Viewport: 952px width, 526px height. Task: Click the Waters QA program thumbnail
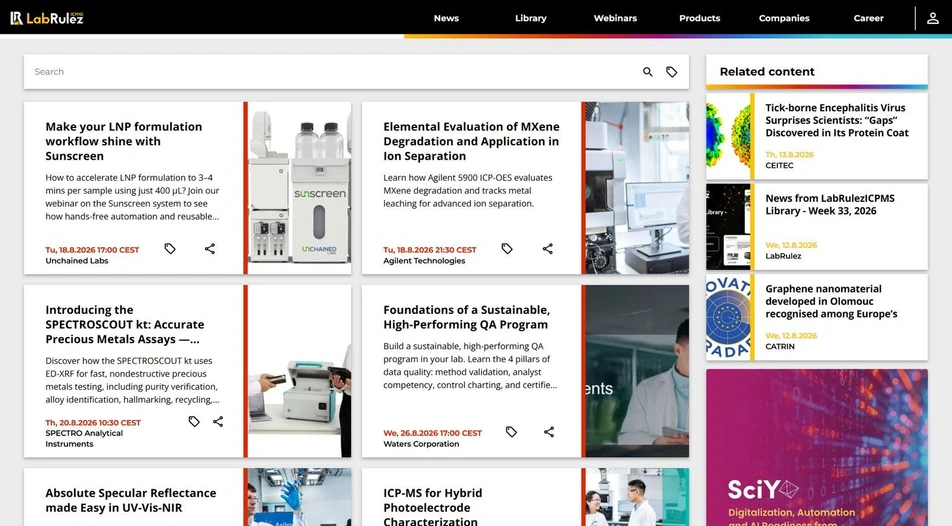pos(637,371)
